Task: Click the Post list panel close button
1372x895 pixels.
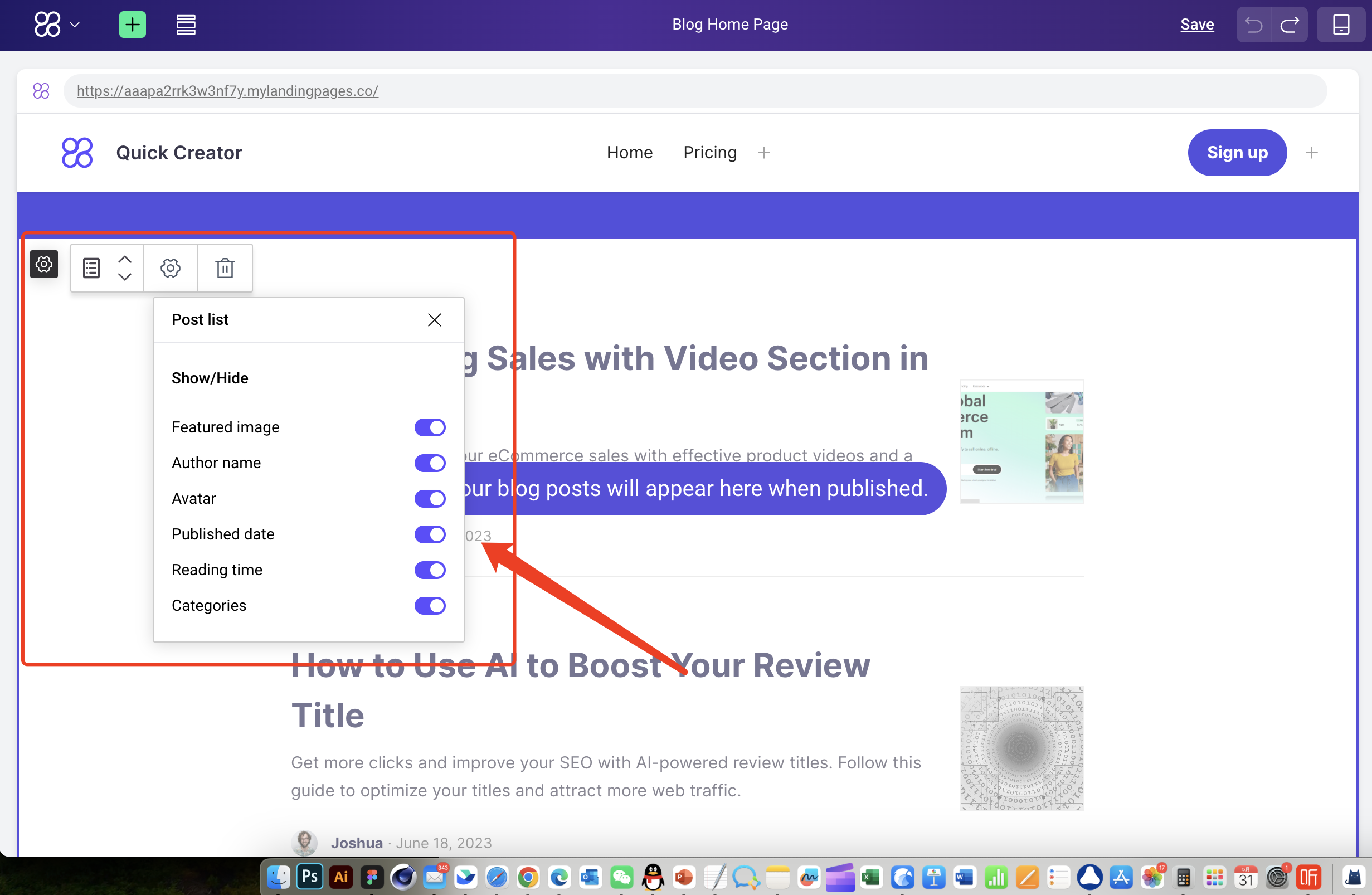Action: pyautogui.click(x=435, y=319)
